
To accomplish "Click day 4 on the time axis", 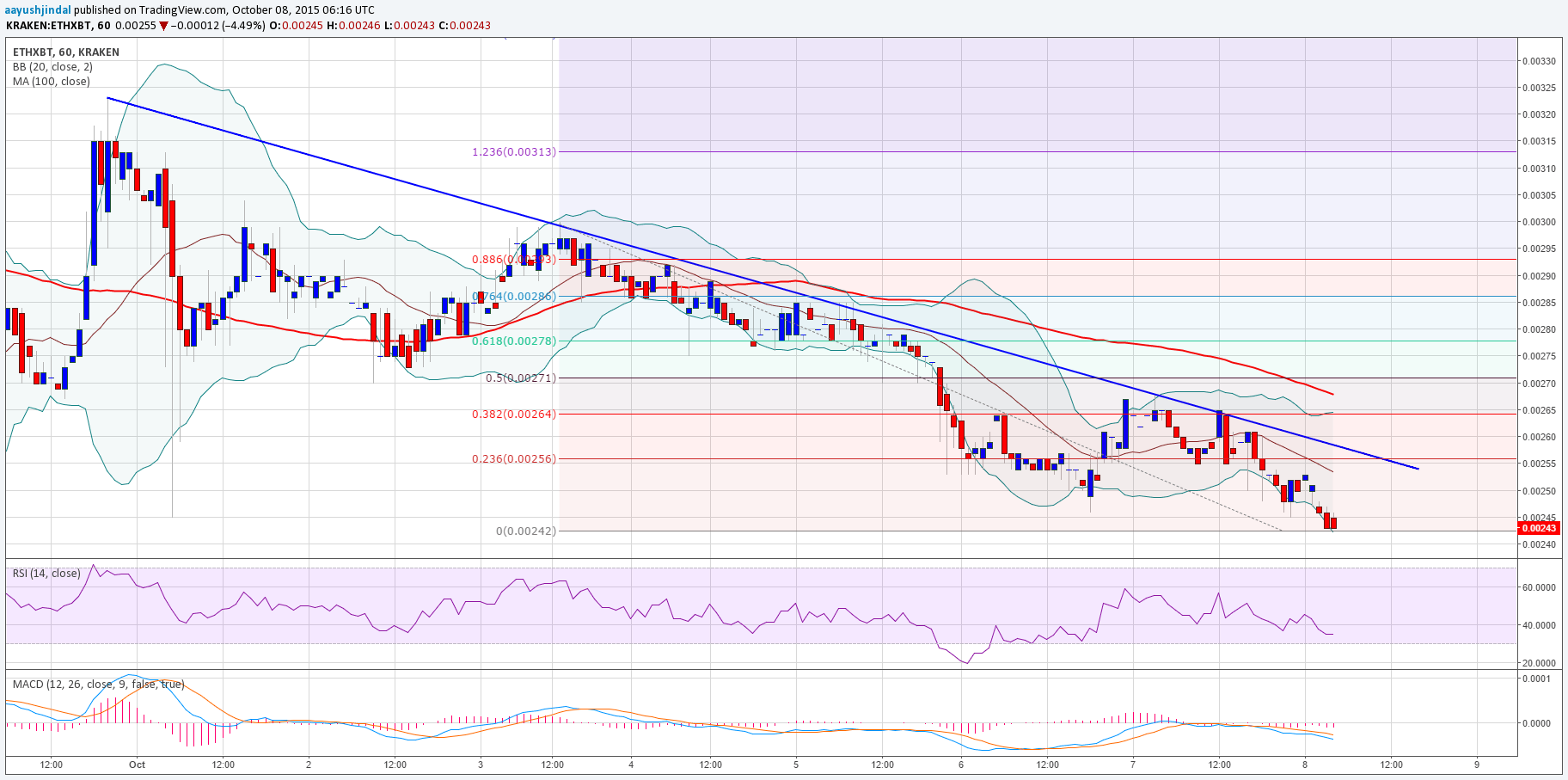I will pyautogui.click(x=631, y=765).
